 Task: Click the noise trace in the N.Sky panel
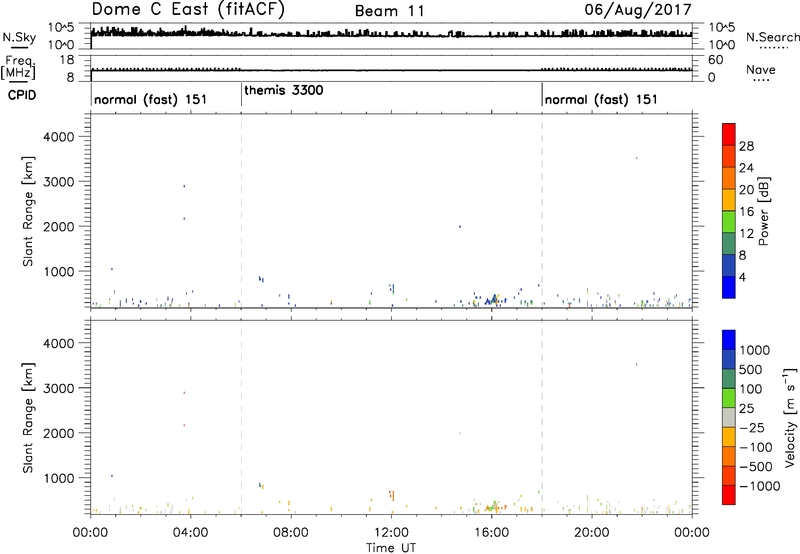(391, 34)
